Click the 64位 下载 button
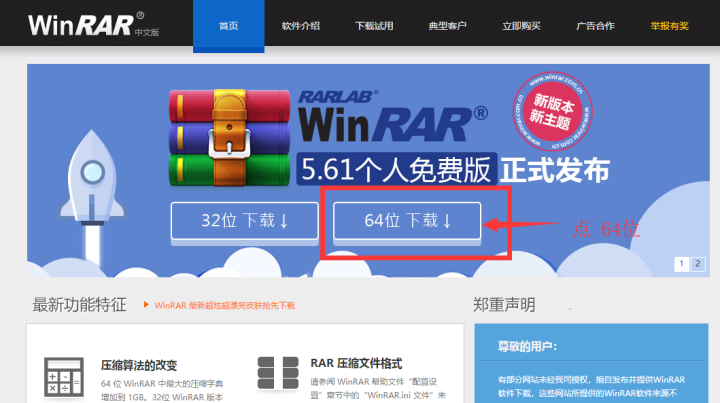Screen dimensions: 720x403 click(407, 221)
